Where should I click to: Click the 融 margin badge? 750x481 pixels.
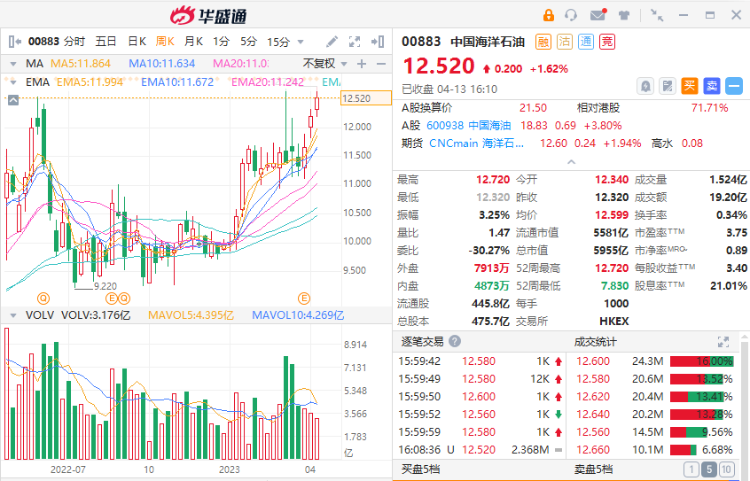coord(543,42)
